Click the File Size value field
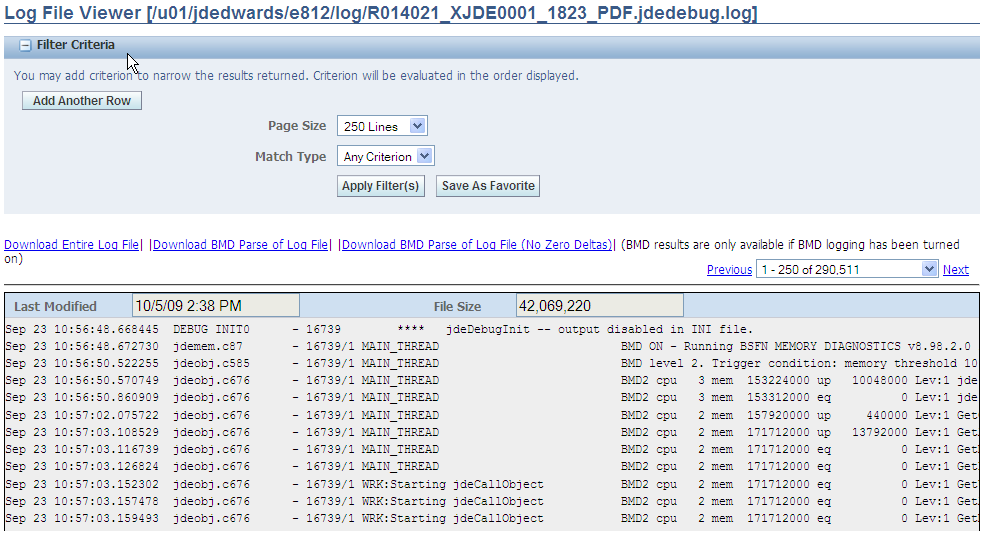 [x=600, y=306]
